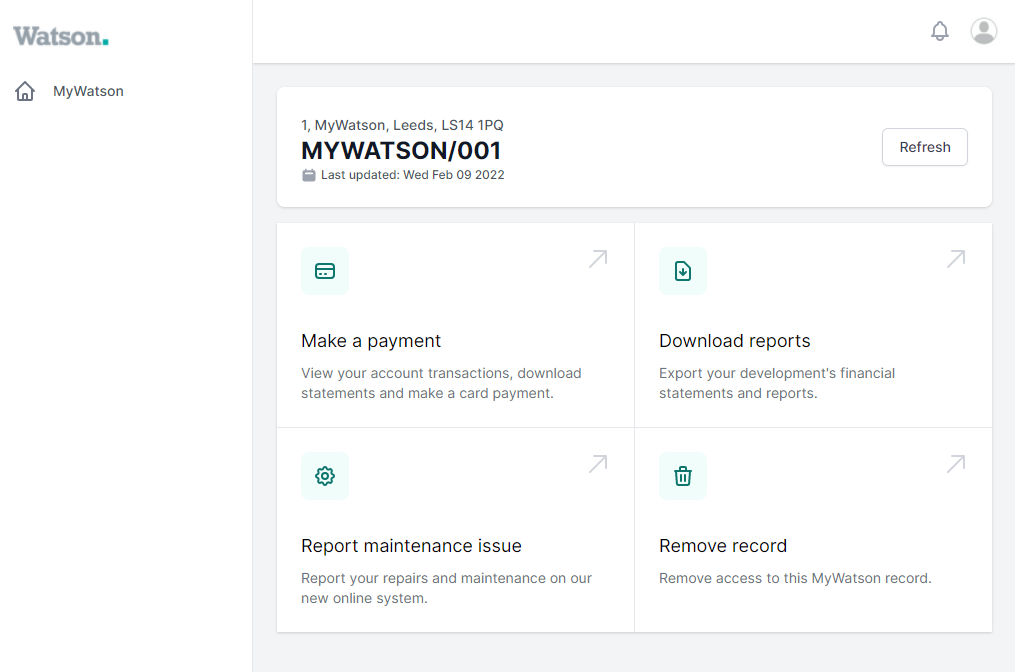The width and height of the screenshot is (1015, 672).
Task: Click the arrow on Download reports card
Action: 955,259
